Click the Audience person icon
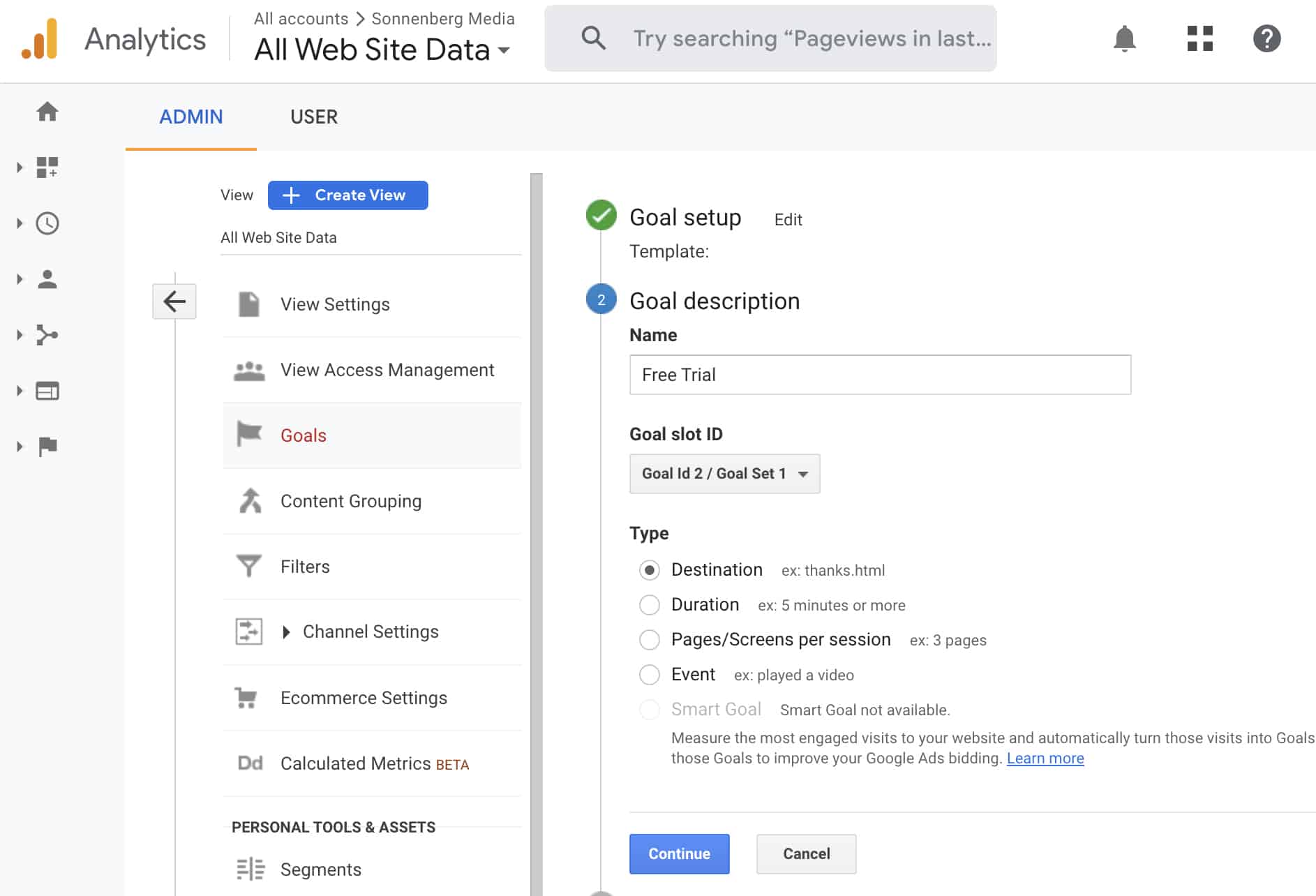Image resolution: width=1316 pixels, height=896 pixels. click(47, 278)
